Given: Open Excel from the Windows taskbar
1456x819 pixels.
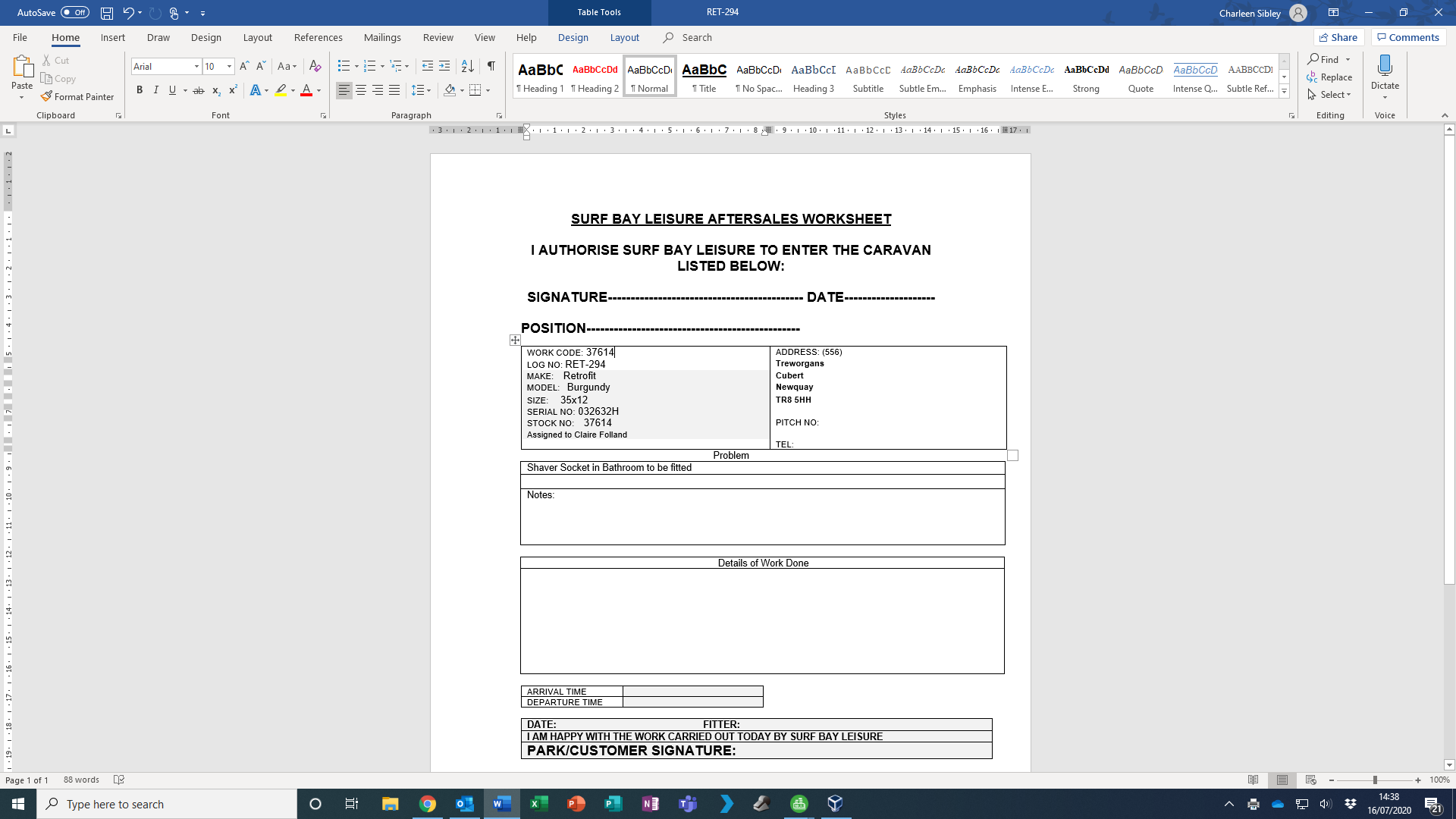Looking at the screenshot, I should (538, 804).
